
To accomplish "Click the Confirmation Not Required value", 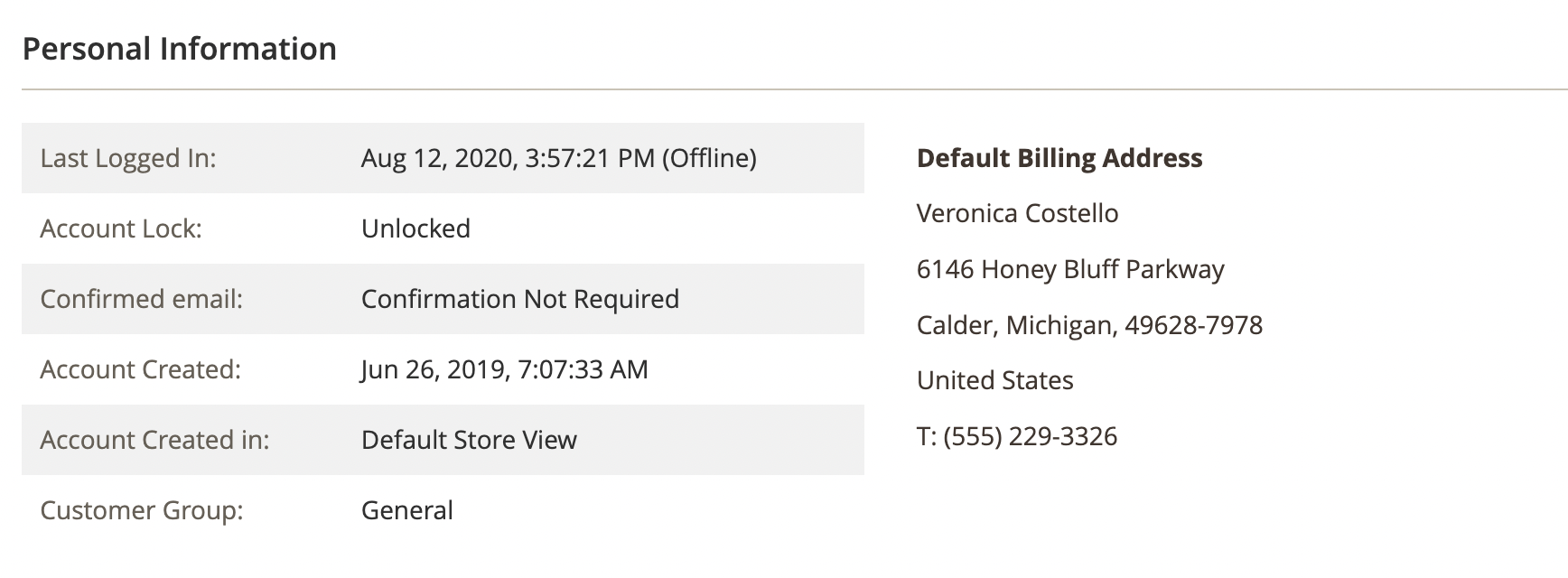I will tap(519, 299).
